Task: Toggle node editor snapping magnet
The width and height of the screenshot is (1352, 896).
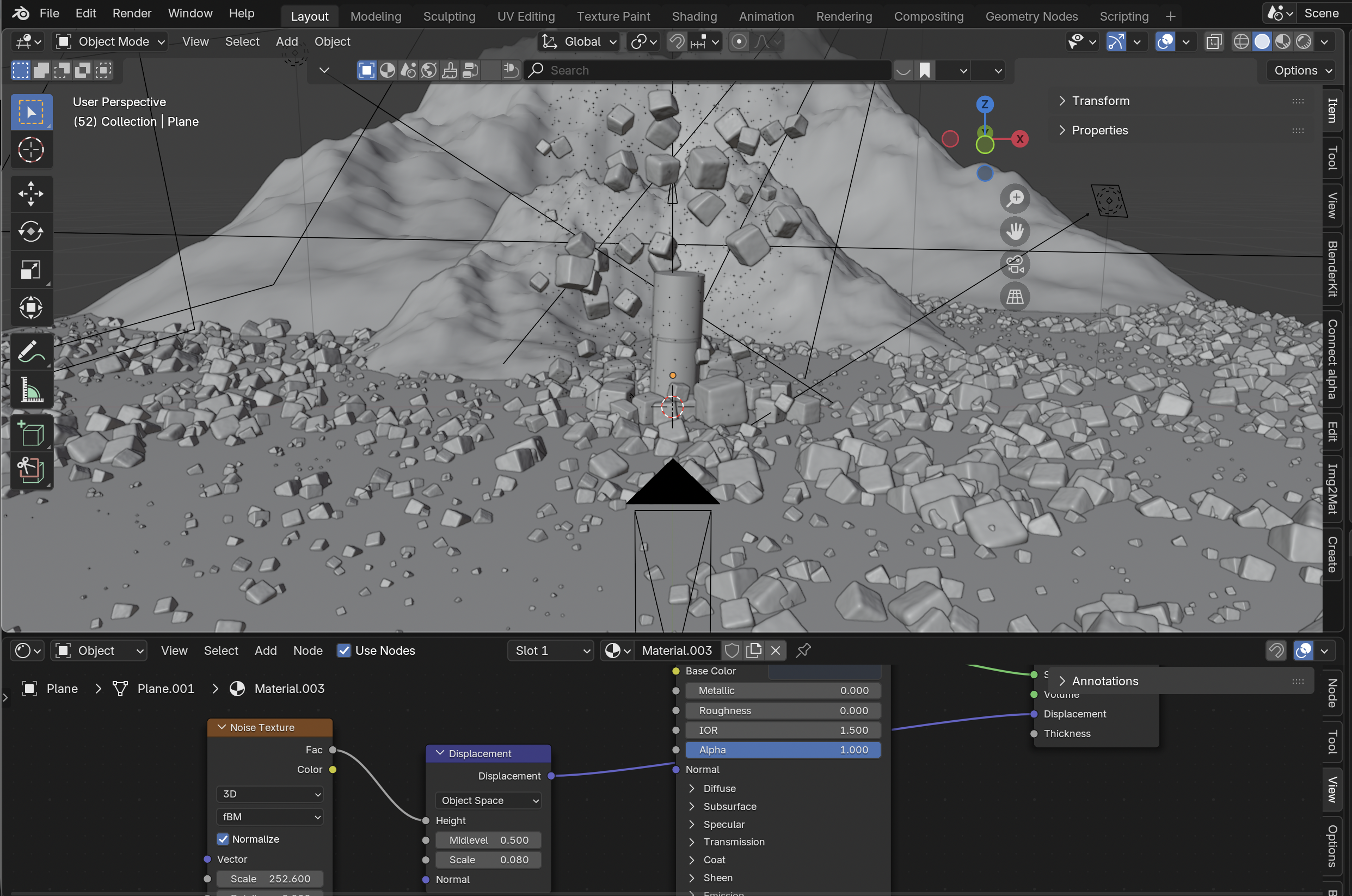Action: click(x=1276, y=650)
